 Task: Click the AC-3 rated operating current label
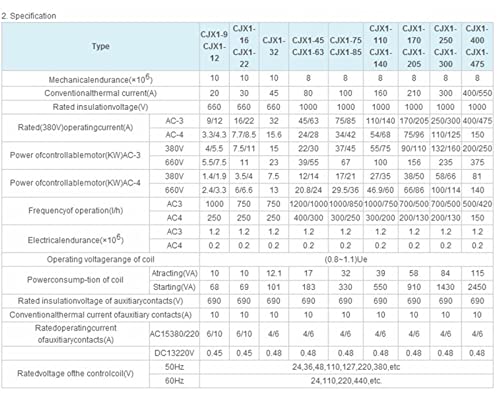[x=174, y=121]
